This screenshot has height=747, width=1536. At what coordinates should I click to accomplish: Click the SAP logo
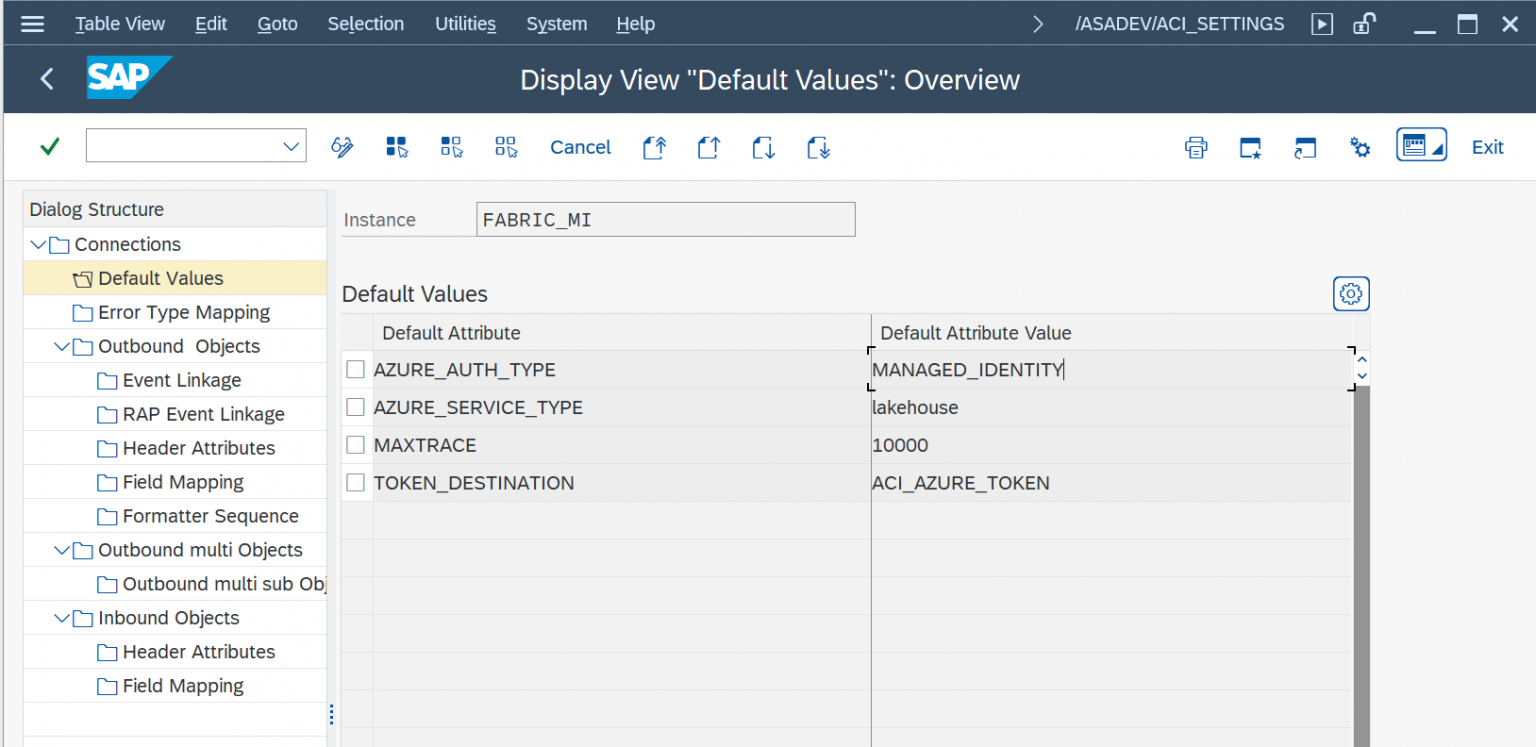129,78
